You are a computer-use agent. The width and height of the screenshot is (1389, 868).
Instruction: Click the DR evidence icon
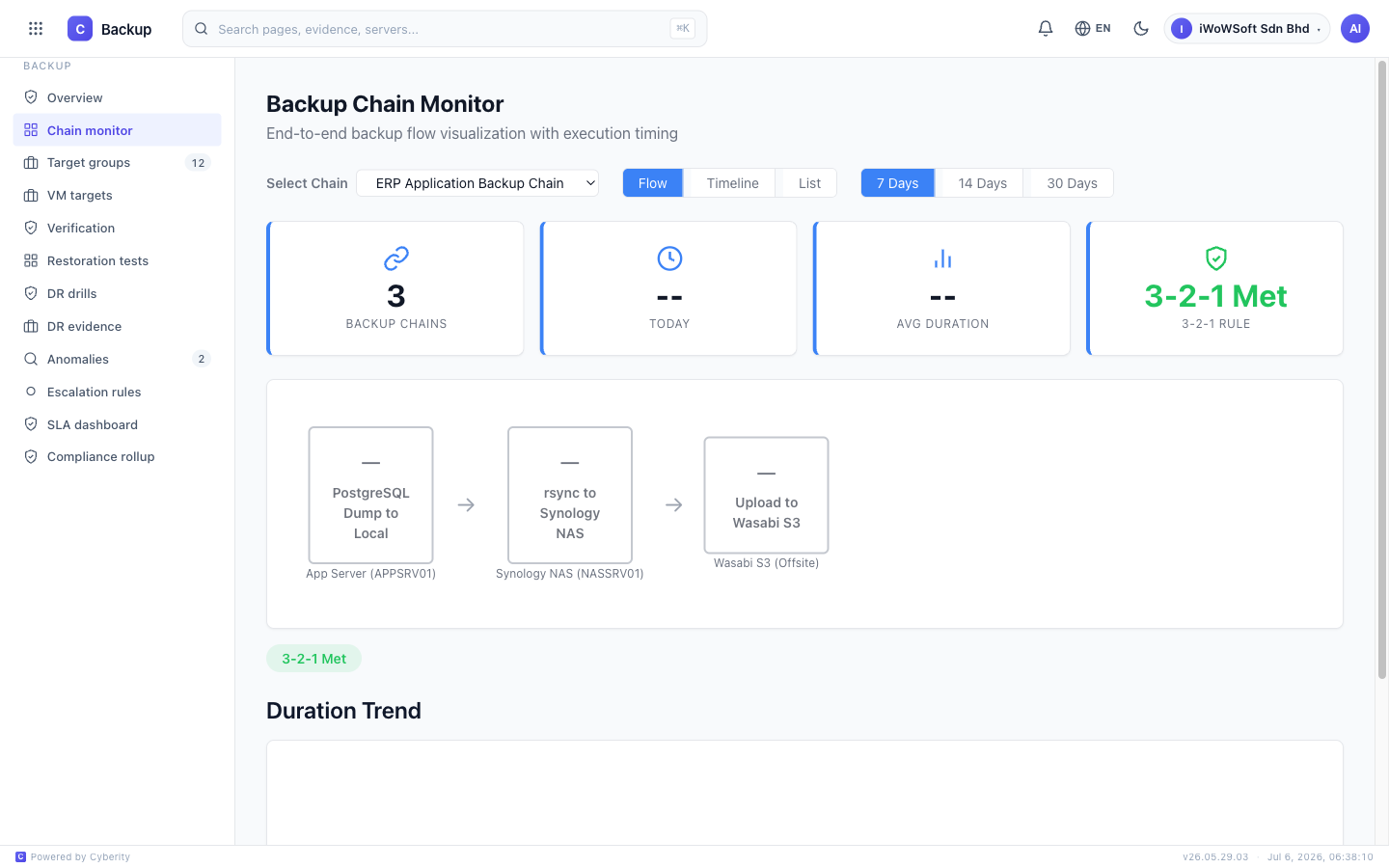coord(31,327)
